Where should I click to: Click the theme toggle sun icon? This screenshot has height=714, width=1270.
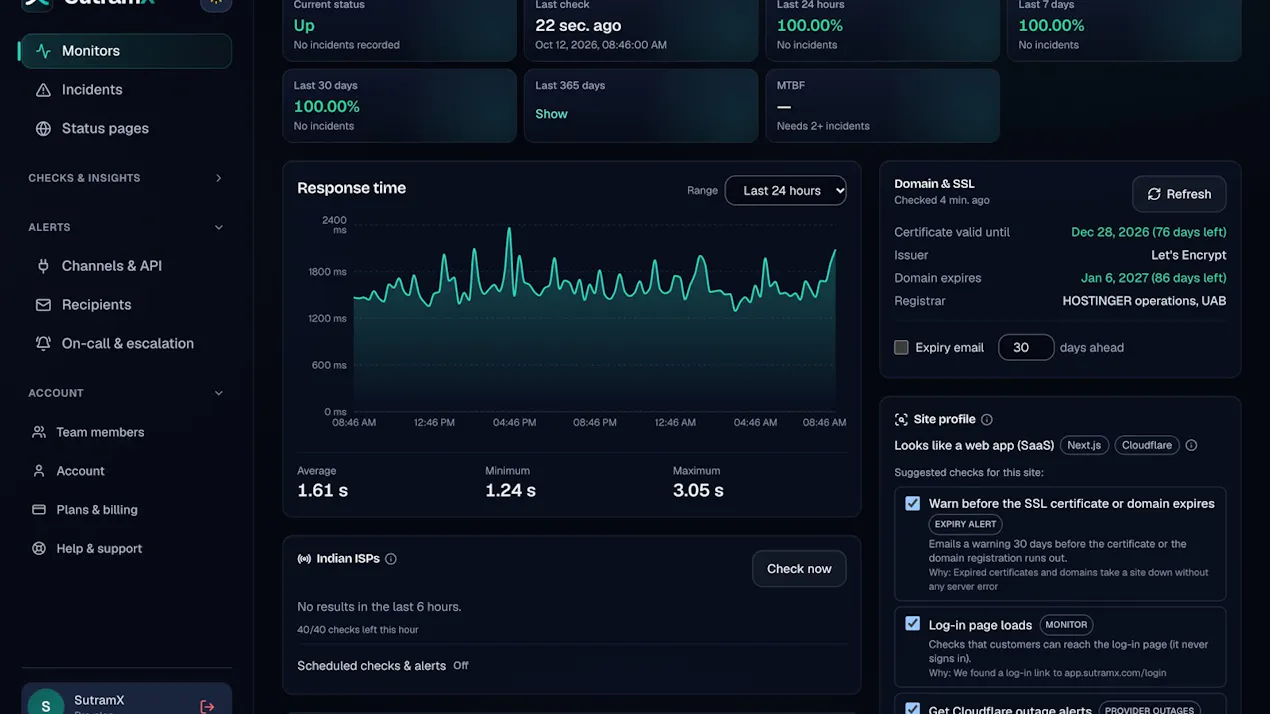[x=216, y=3]
